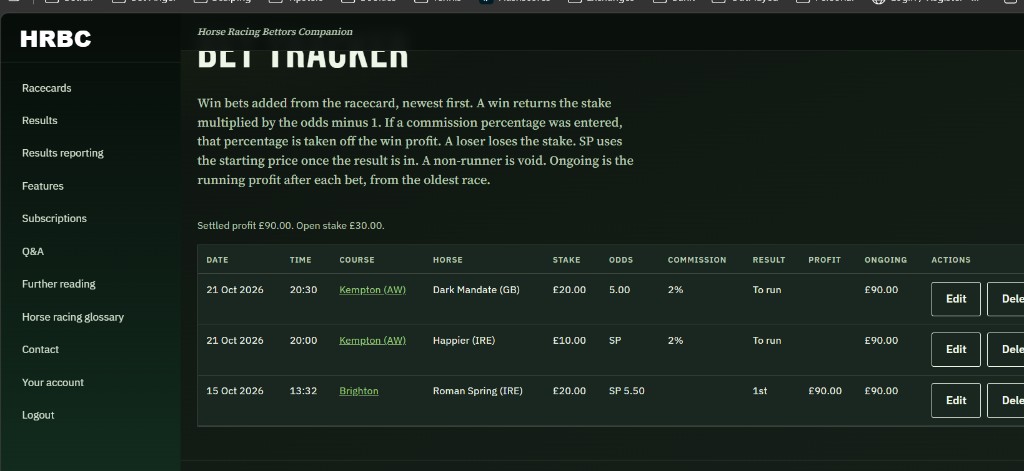Image resolution: width=1024 pixels, height=471 pixels.
Task: Click the 1st result cell
Action: point(760,391)
